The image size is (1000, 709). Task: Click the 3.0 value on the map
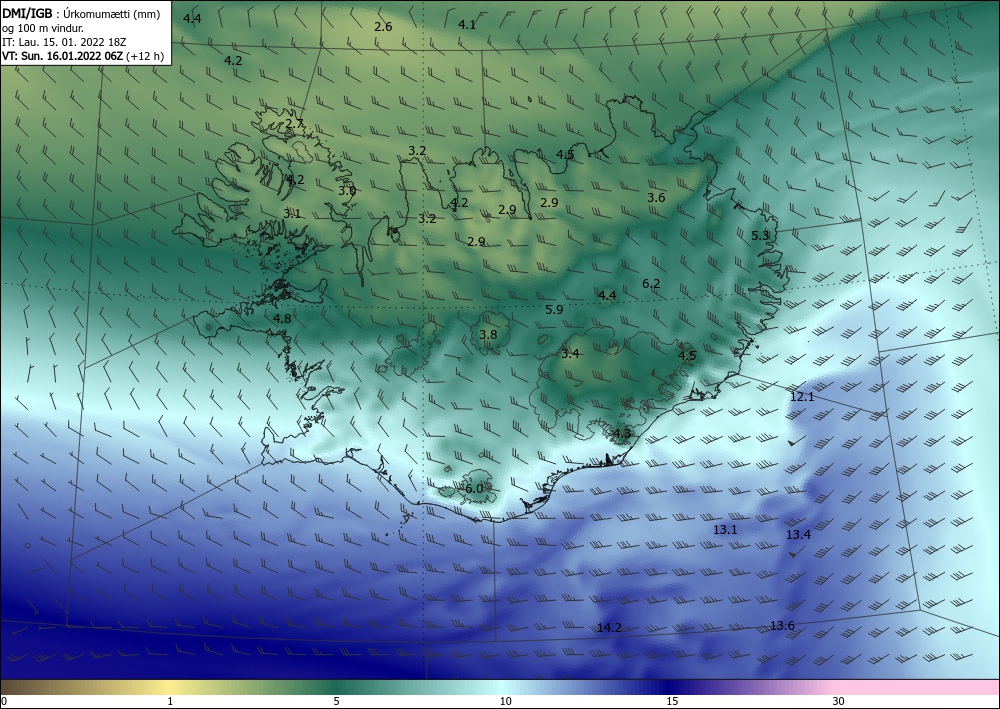[x=347, y=191]
